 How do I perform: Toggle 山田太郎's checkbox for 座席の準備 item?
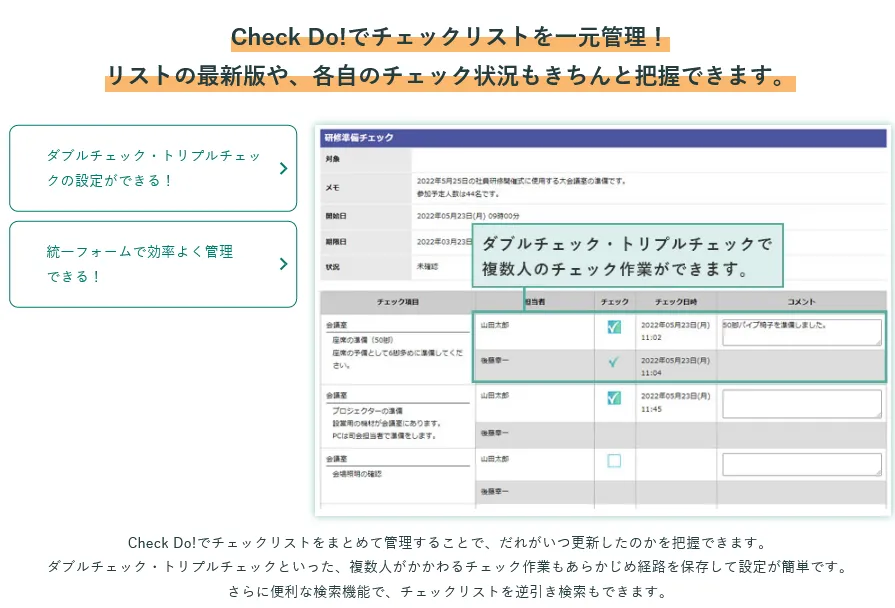(614, 327)
